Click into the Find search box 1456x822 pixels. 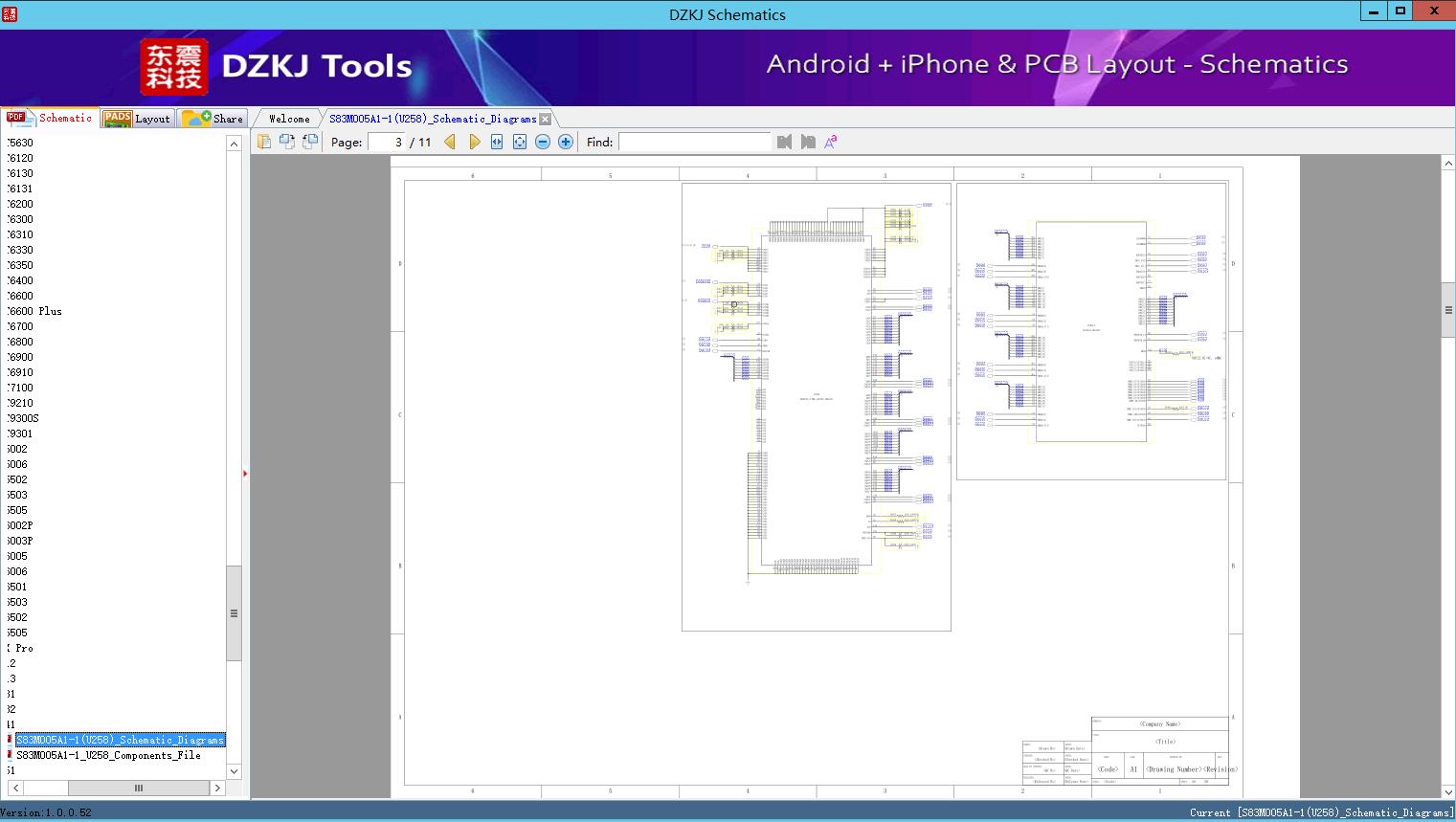tap(695, 142)
